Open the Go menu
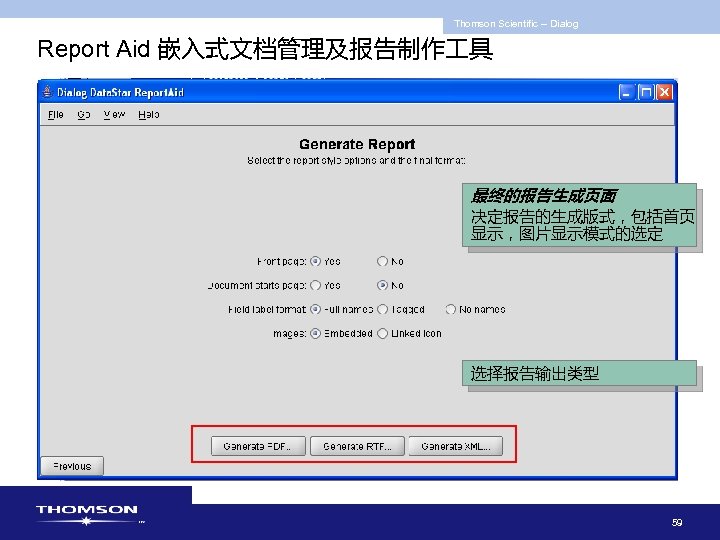Screen dimensions: 720x540 coord(84,114)
